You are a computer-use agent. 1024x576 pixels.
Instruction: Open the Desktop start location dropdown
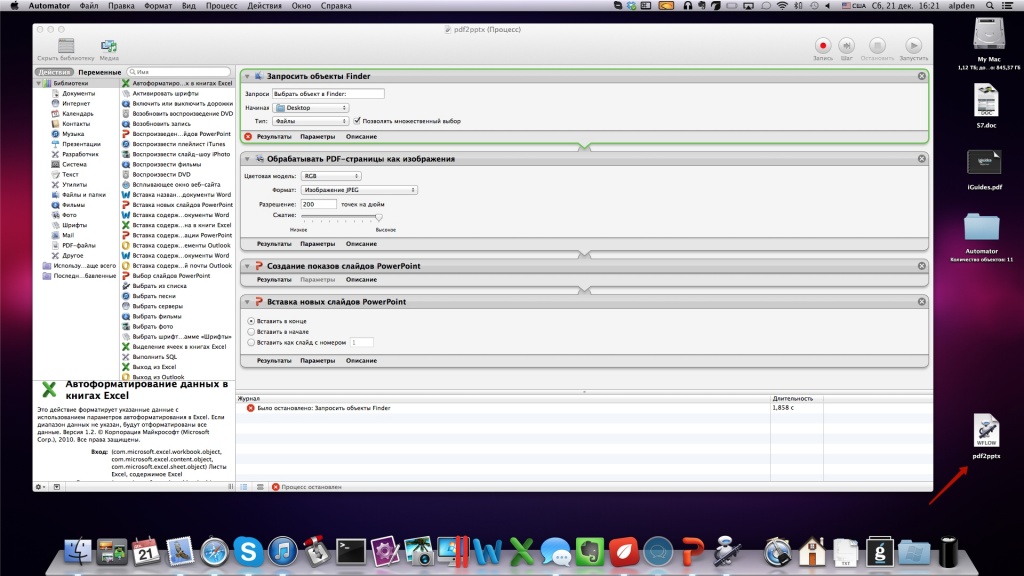311,107
